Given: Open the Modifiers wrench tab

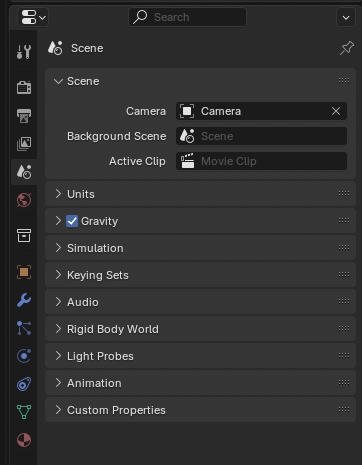Looking at the screenshot, I should point(24,300).
